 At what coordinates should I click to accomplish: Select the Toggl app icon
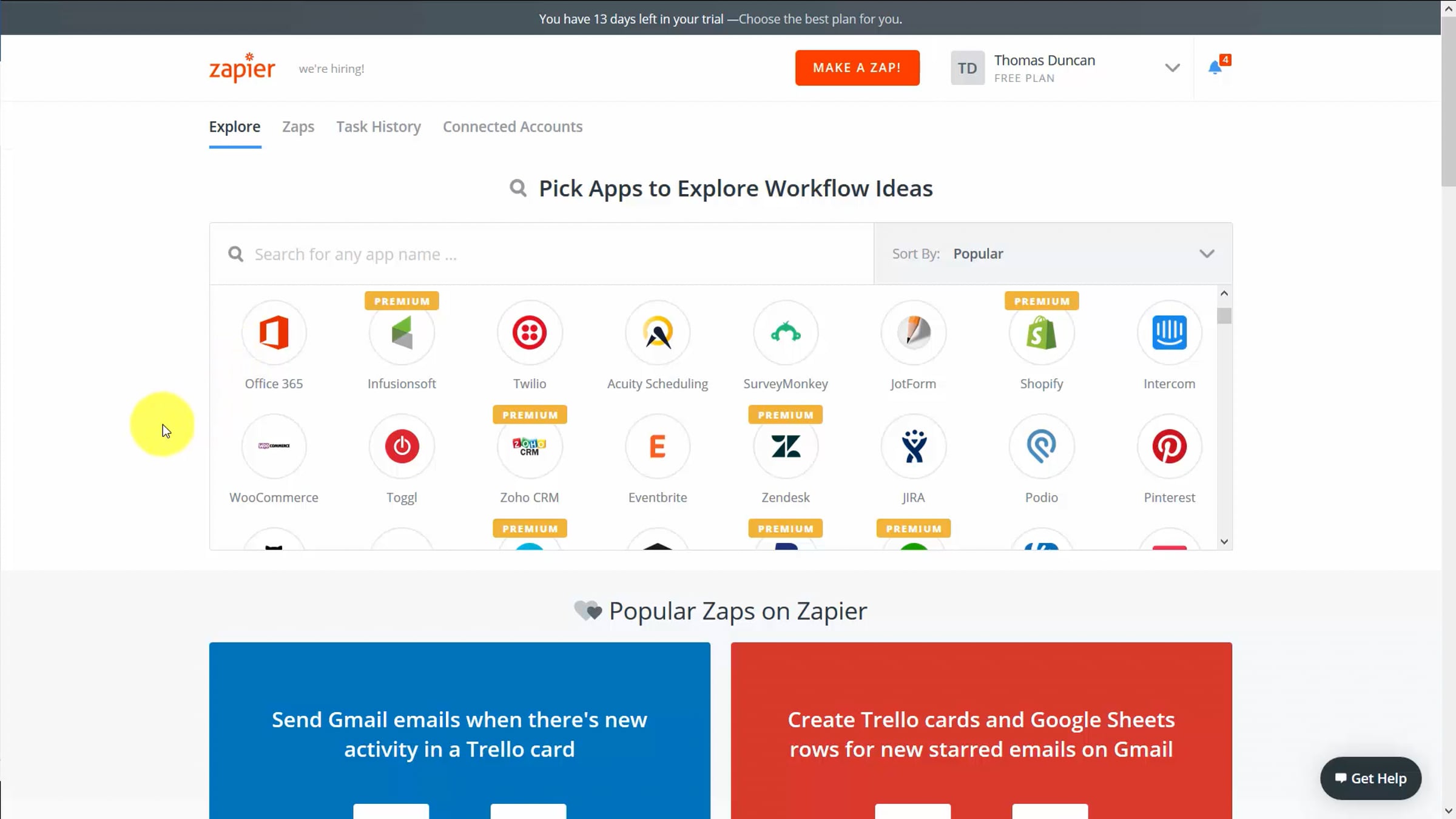tap(402, 447)
